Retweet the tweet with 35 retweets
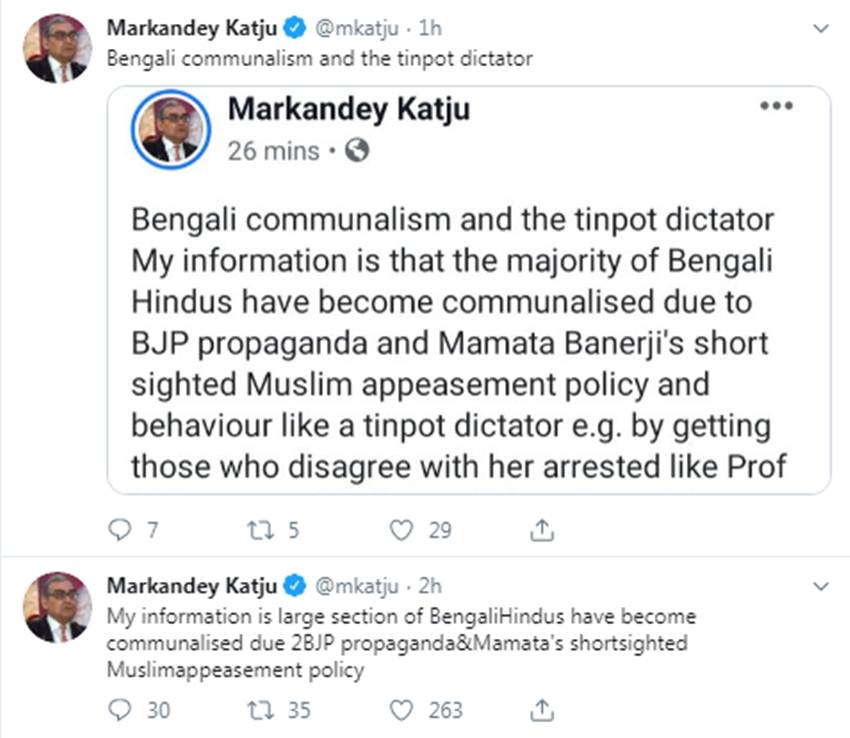The image size is (850, 738). pyautogui.click(x=262, y=710)
